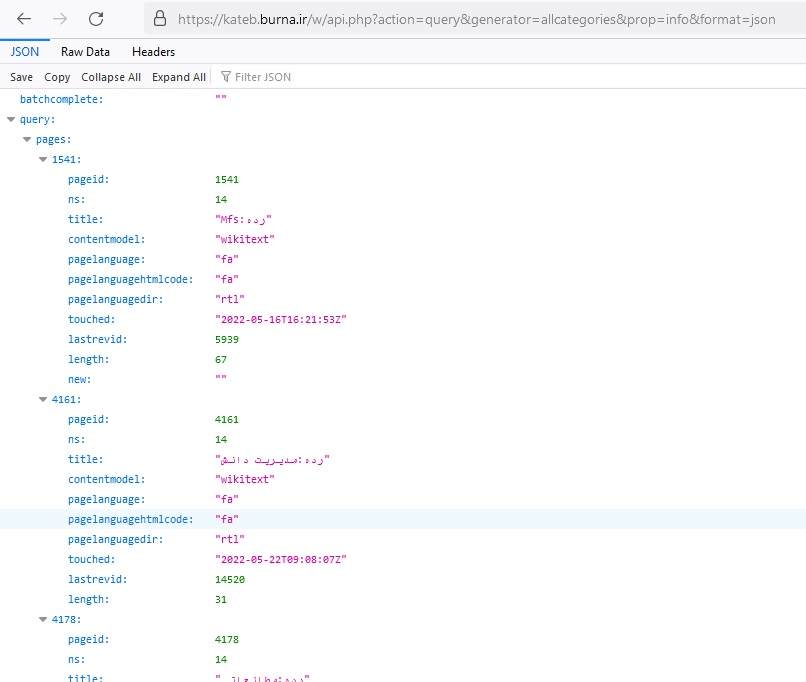Collapse the query node
The image size is (806, 682).
(x=11, y=120)
